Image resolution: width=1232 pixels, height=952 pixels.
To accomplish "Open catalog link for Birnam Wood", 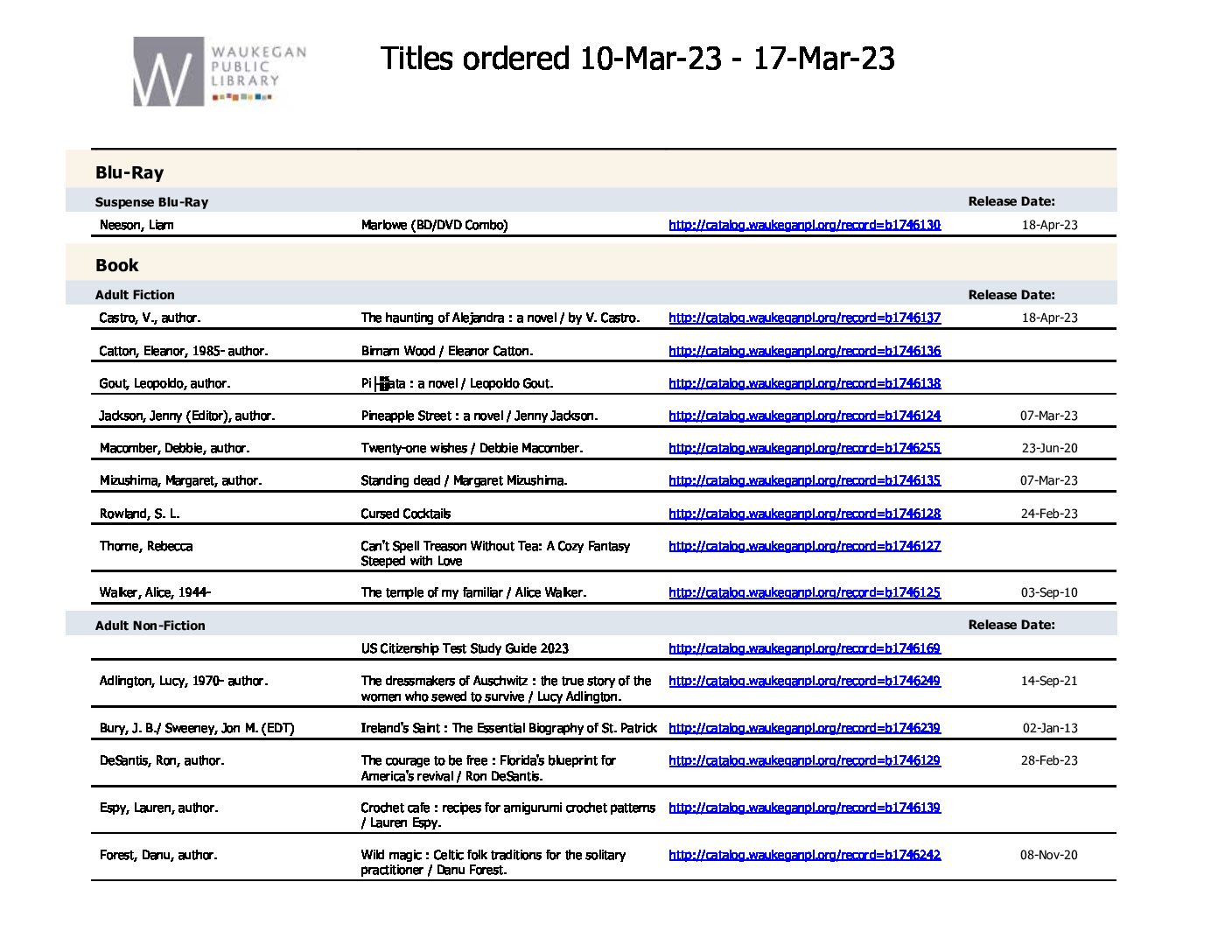I will click(804, 351).
